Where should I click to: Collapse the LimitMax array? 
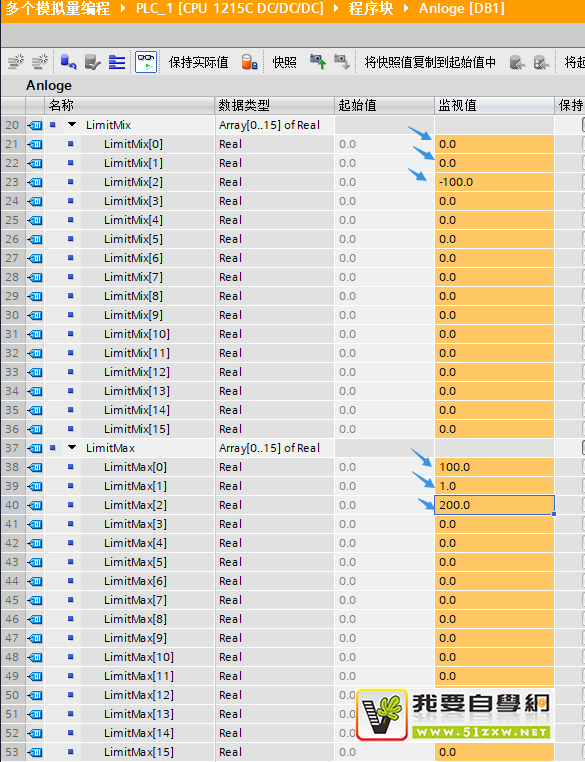pyautogui.click(x=72, y=448)
